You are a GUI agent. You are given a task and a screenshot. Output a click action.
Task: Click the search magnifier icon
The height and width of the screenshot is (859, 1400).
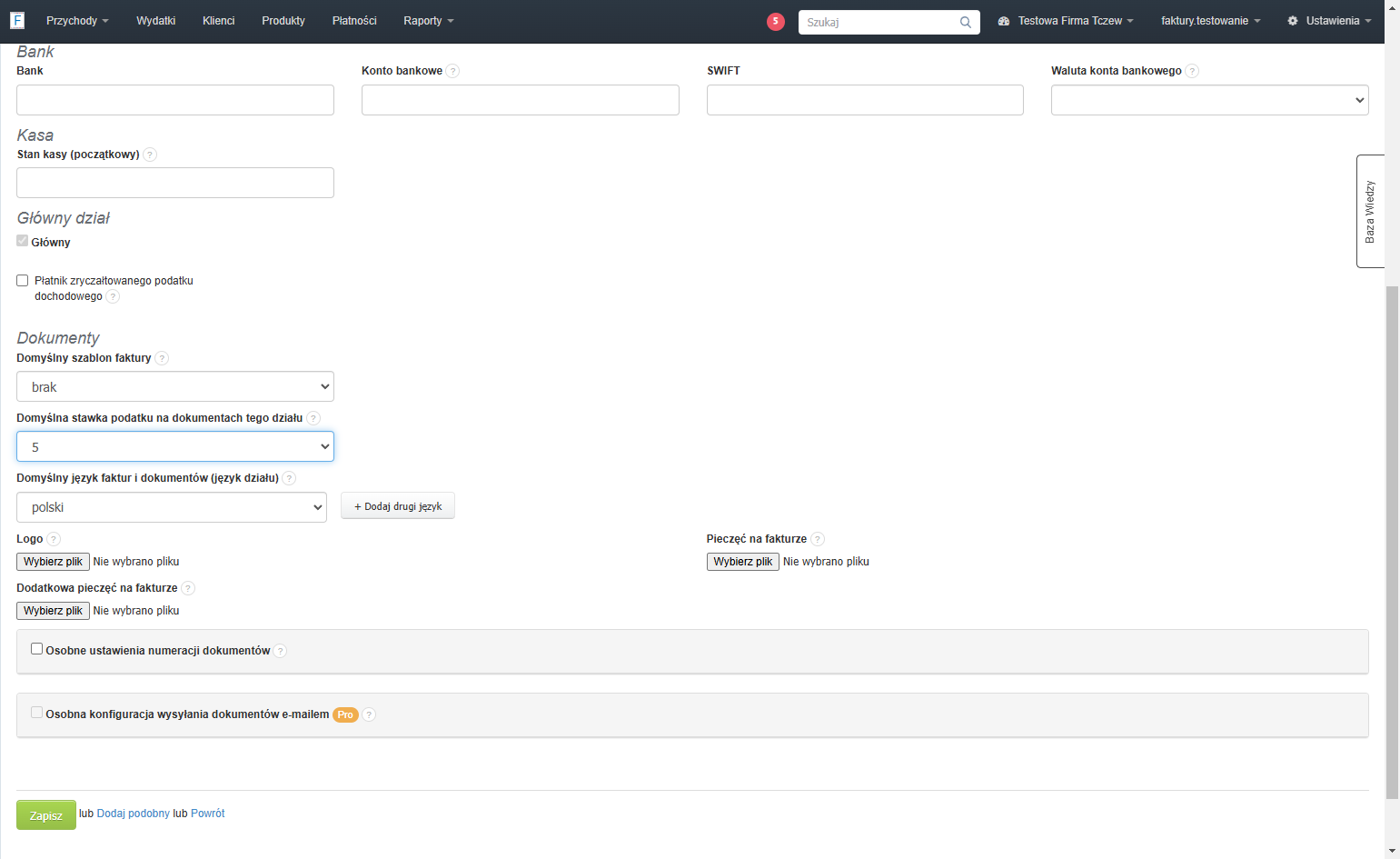coord(966,22)
